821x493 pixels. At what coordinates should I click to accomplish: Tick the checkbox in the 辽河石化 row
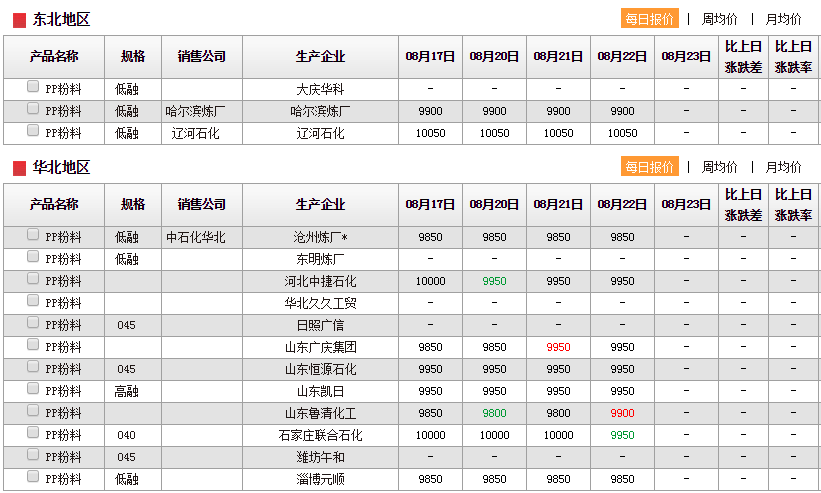[33, 130]
